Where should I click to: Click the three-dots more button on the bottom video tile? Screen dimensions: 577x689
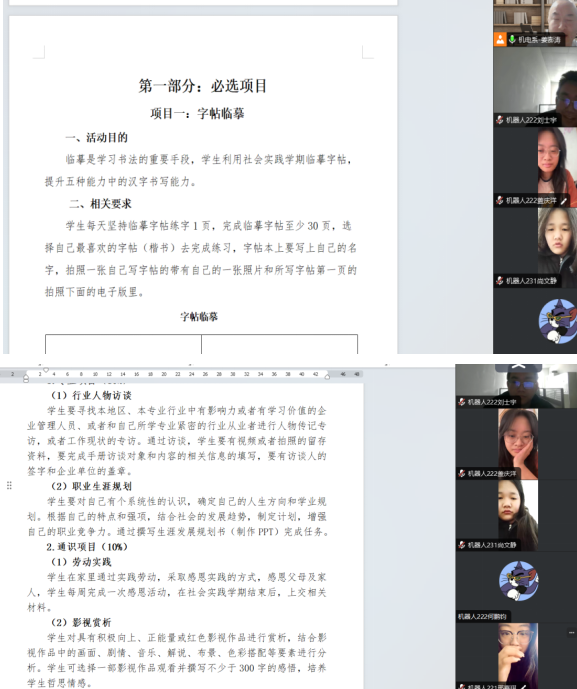coord(571,633)
